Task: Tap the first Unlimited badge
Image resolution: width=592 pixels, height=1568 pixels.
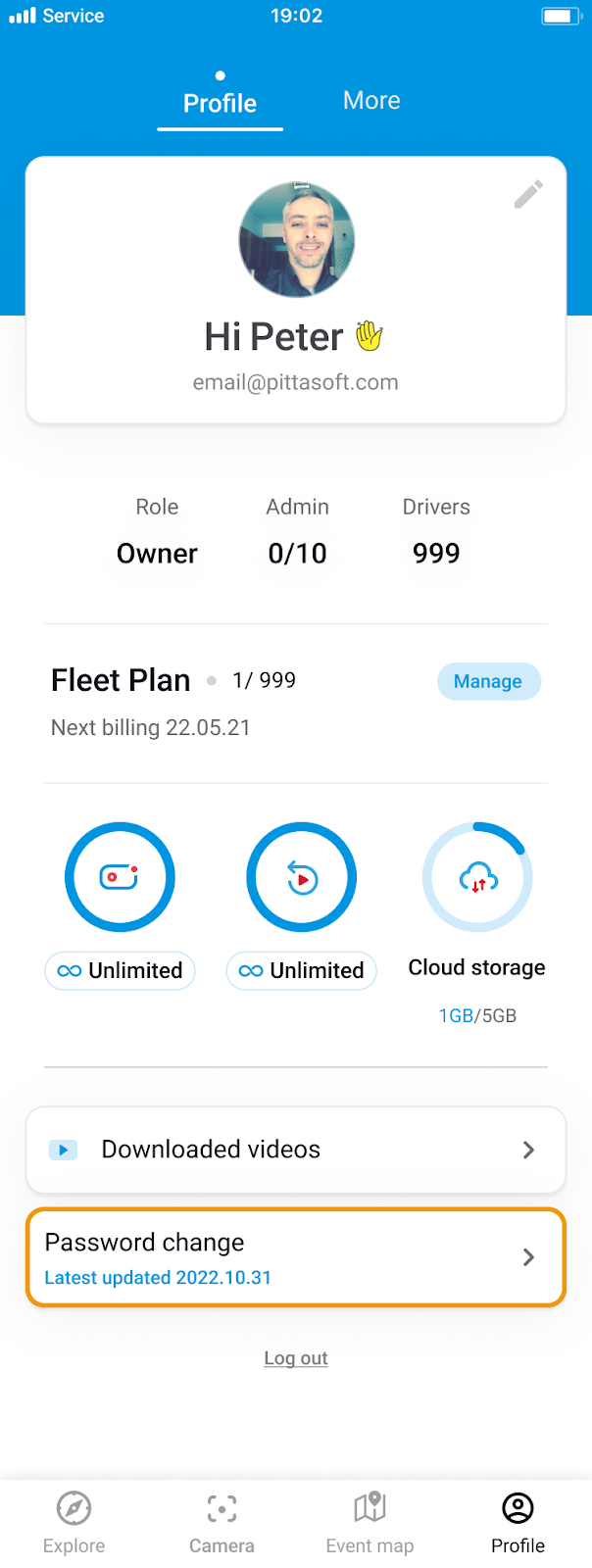Action: point(120,970)
